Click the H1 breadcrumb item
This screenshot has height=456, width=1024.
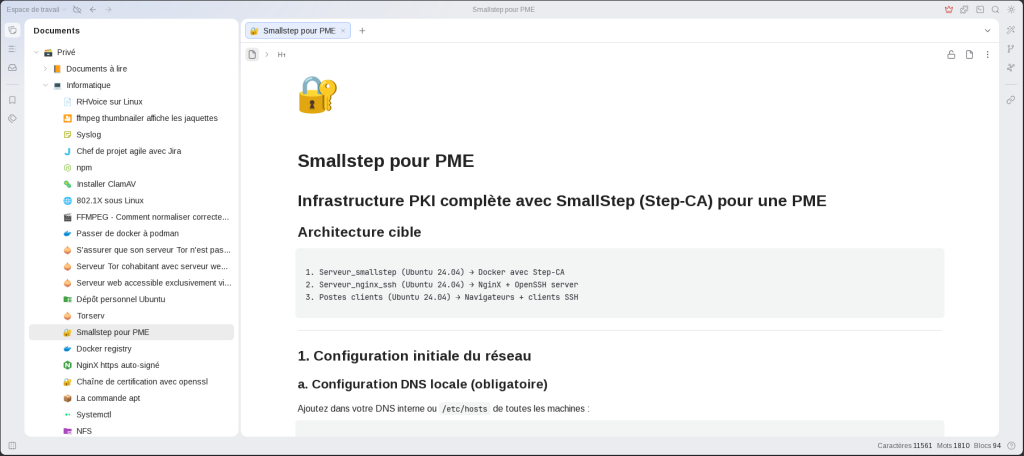281,54
